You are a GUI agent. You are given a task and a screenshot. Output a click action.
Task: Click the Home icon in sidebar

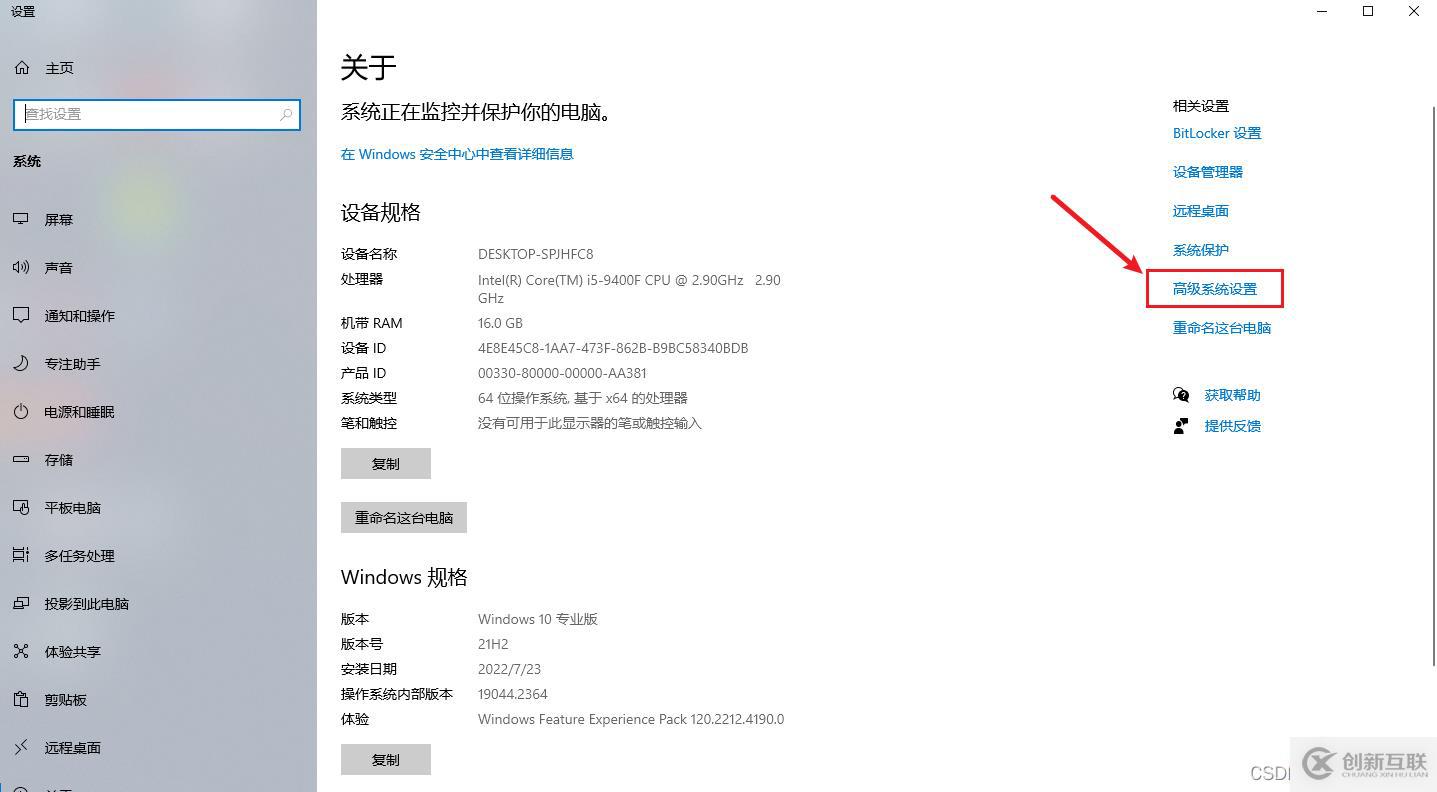coord(22,68)
